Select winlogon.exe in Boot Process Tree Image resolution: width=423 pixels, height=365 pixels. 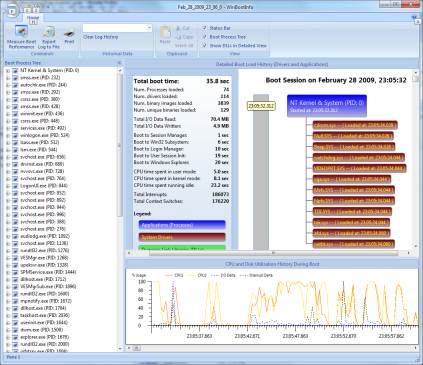(45, 135)
